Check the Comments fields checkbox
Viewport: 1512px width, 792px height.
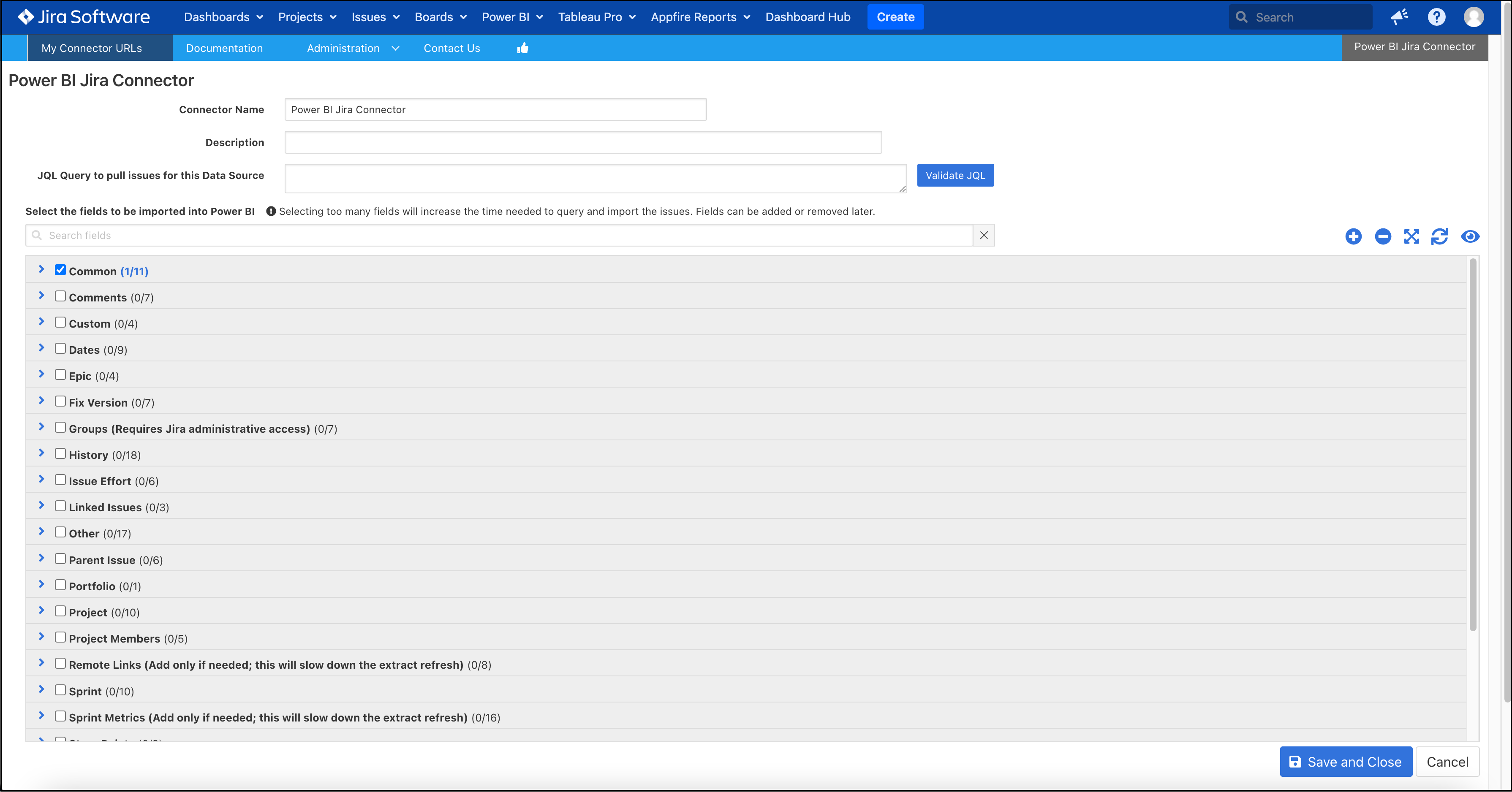point(60,296)
